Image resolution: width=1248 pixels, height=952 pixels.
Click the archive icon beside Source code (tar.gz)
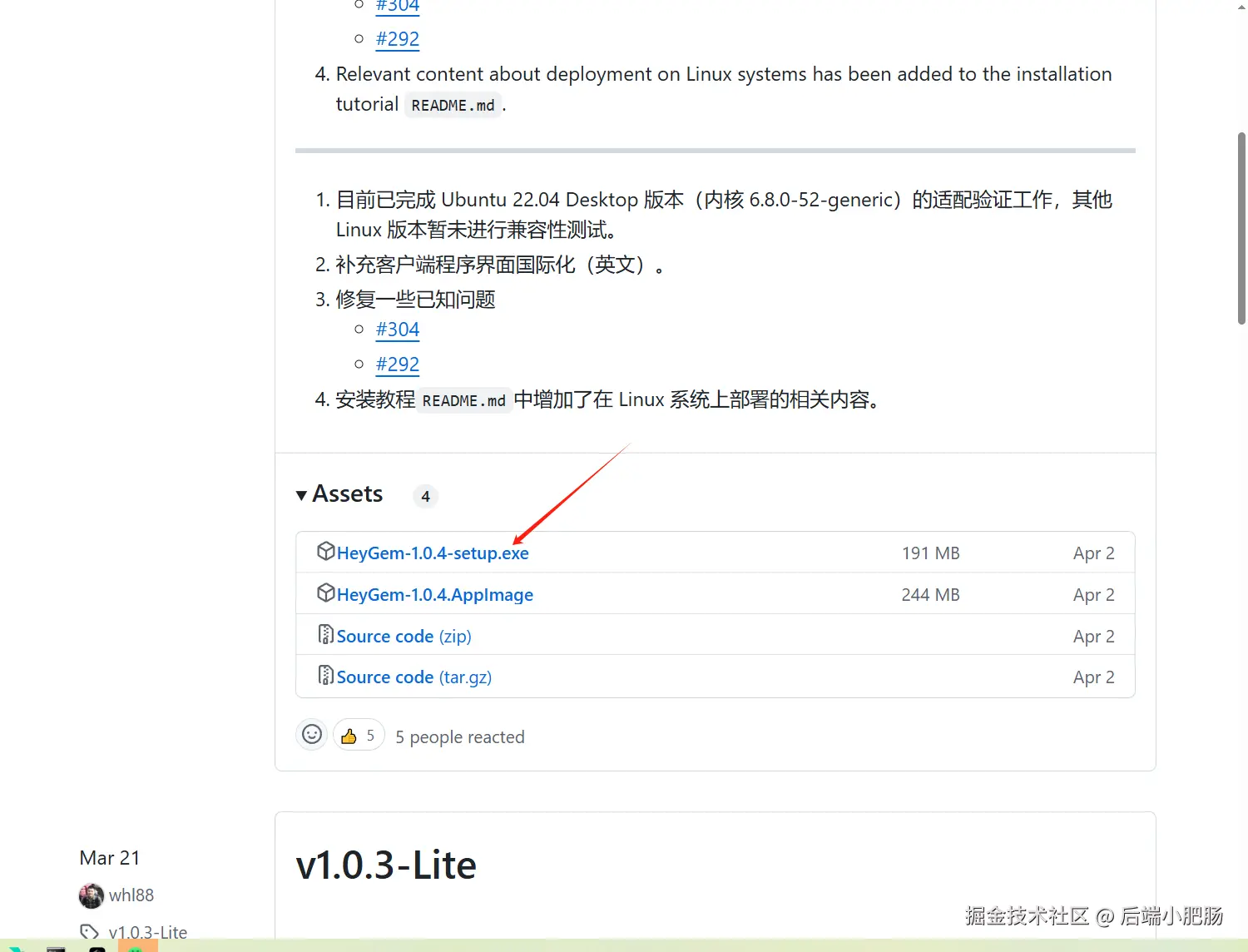[x=325, y=676]
